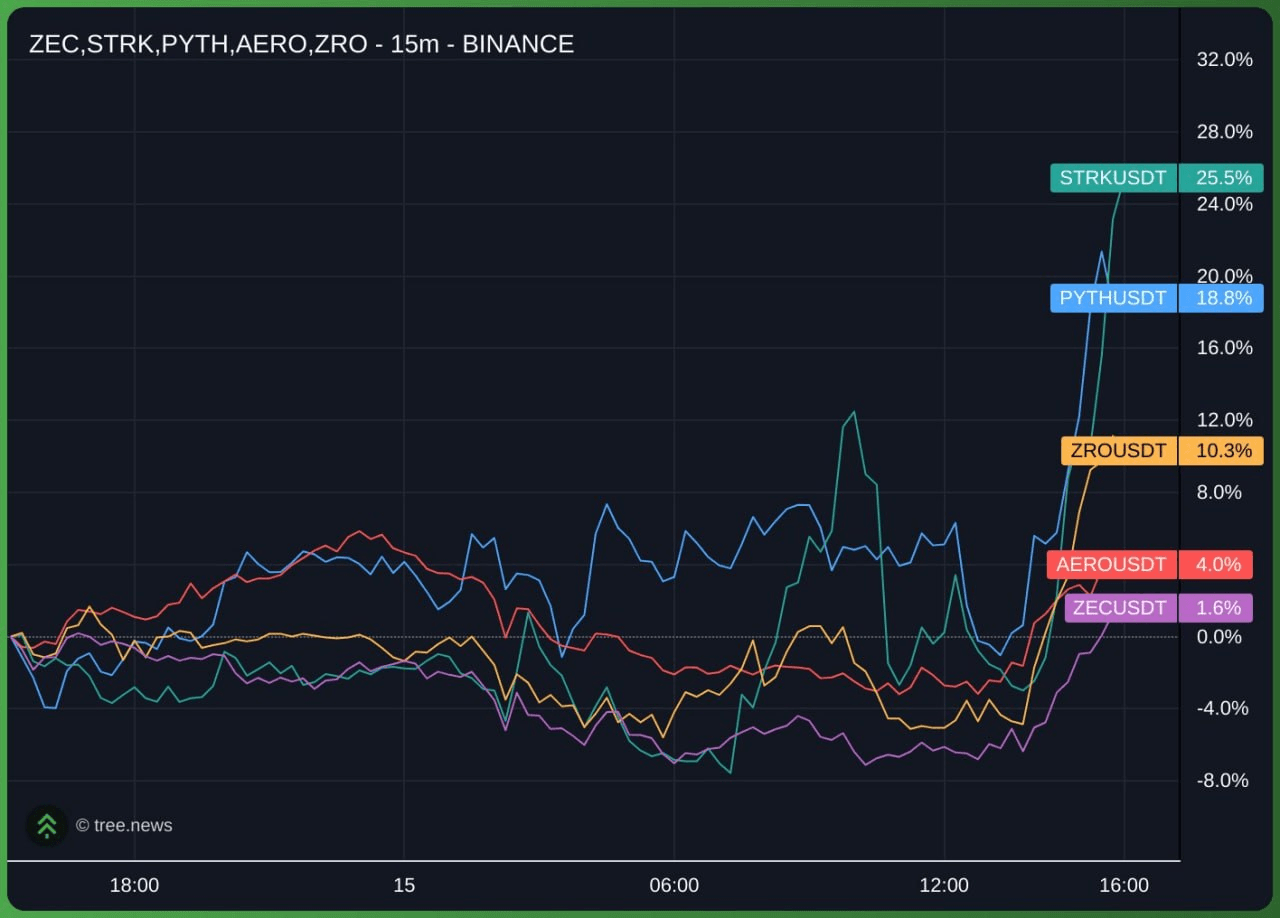
Task: Click the 16:00 time axis label
Action: pyautogui.click(x=1124, y=886)
